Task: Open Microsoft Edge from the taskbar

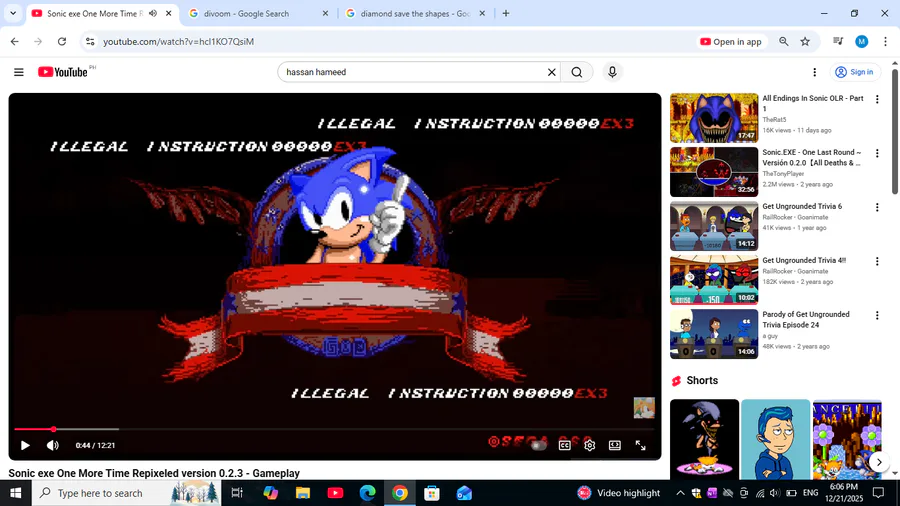Action: point(367,493)
